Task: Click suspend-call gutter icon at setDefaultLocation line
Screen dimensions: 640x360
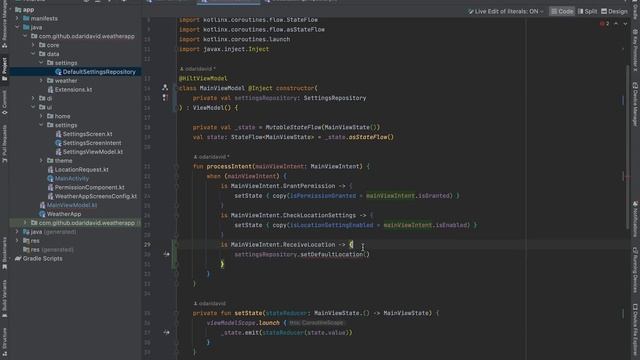Action: point(166,254)
